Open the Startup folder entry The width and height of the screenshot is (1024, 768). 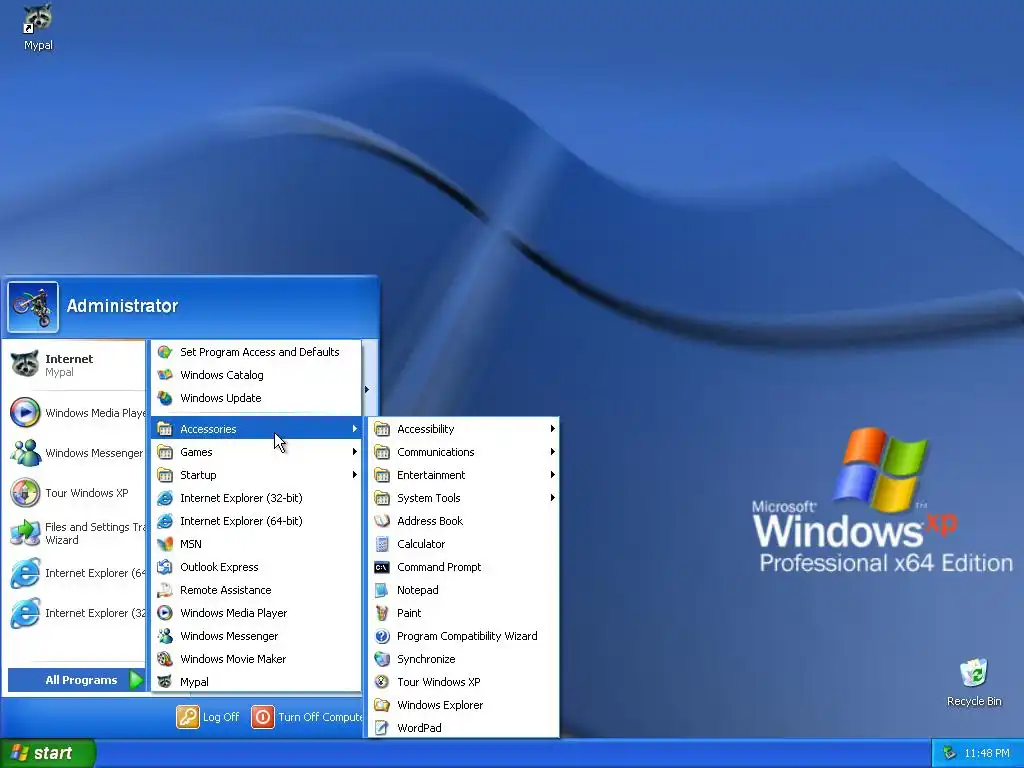tap(257, 475)
